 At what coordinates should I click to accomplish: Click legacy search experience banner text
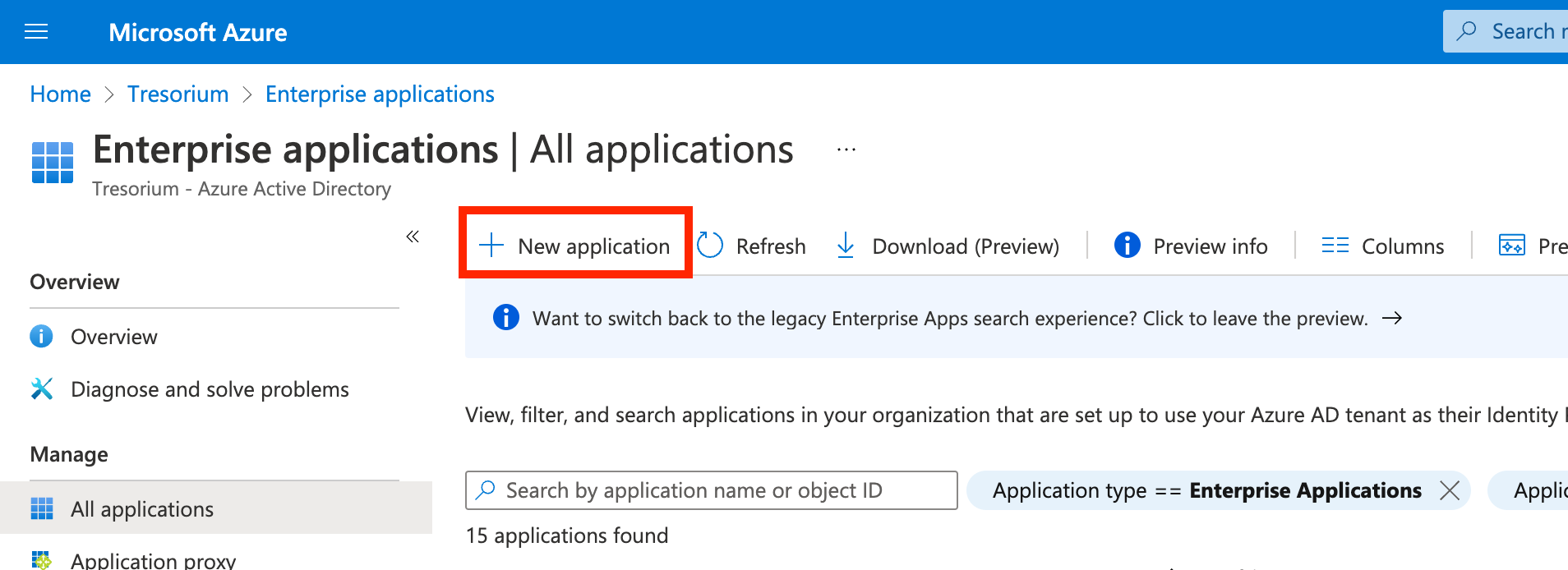950,319
